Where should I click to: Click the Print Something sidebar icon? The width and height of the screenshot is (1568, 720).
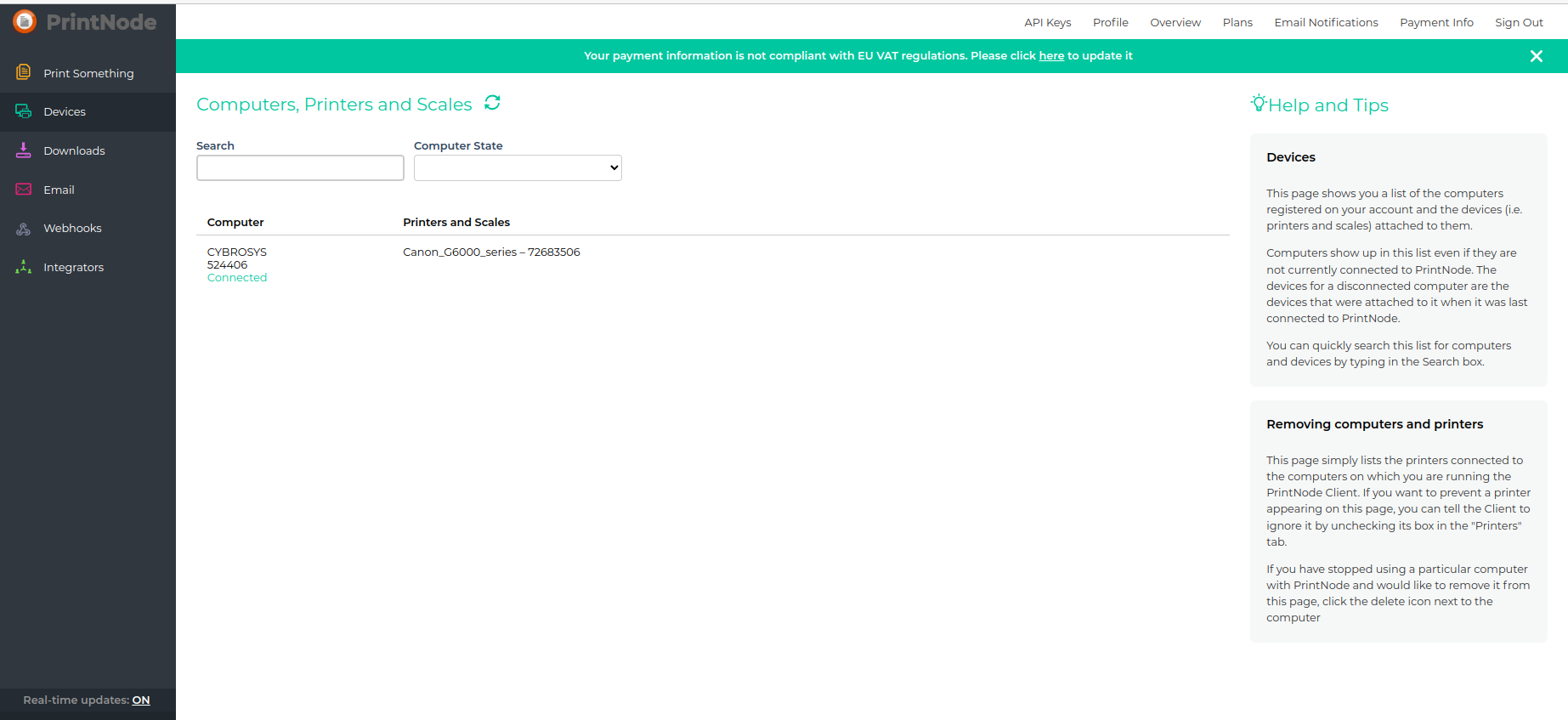click(x=24, y=72)
